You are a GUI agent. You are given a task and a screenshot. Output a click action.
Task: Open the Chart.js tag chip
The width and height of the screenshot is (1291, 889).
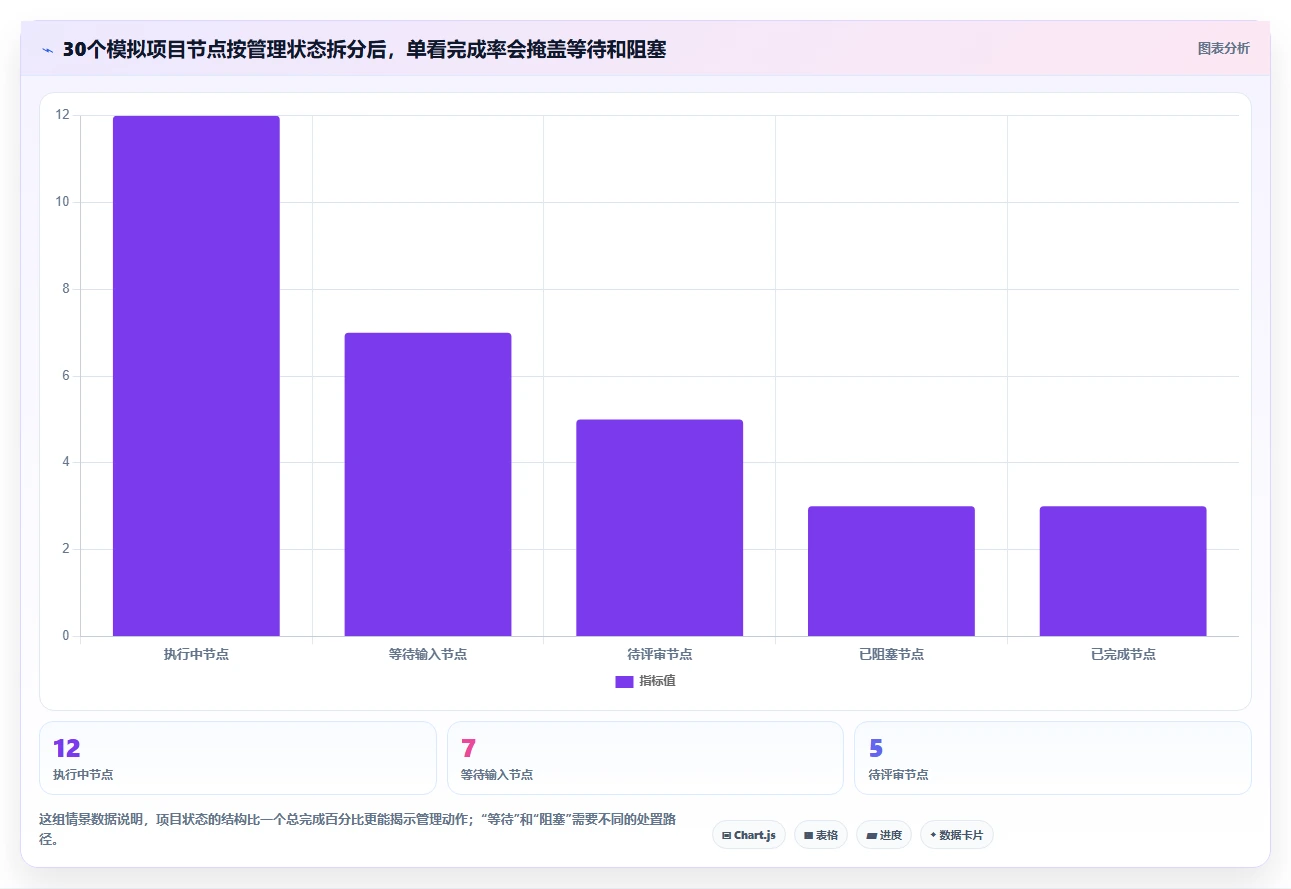tap(749, 835)
